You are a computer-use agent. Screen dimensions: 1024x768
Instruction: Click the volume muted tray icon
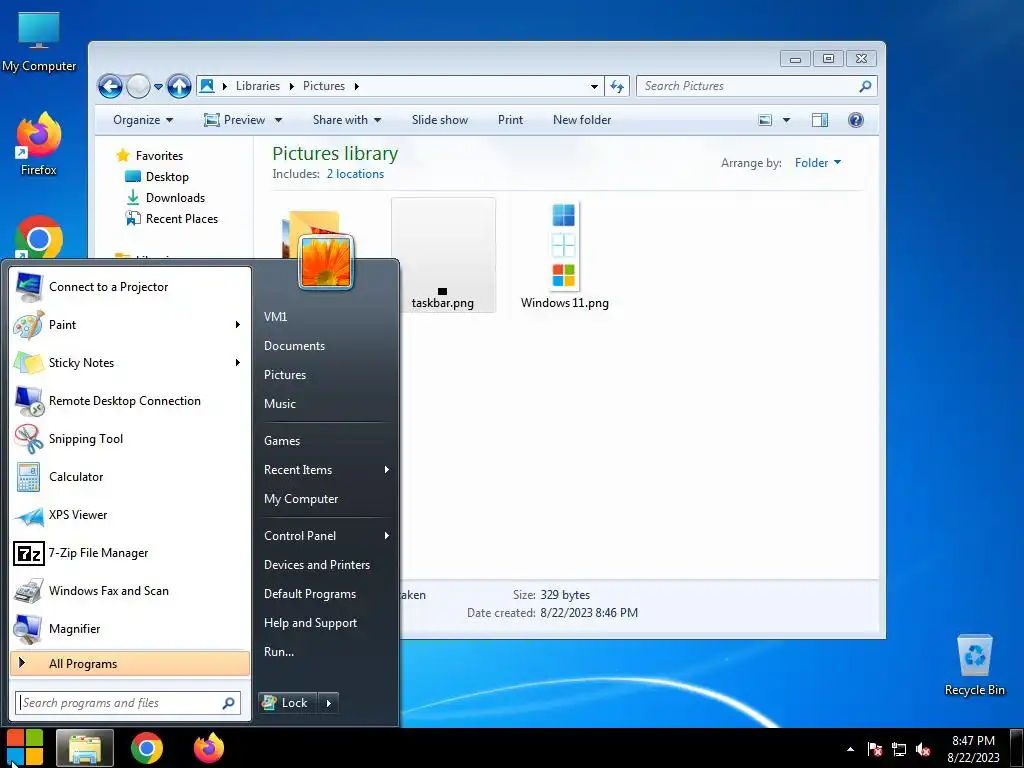923,750
